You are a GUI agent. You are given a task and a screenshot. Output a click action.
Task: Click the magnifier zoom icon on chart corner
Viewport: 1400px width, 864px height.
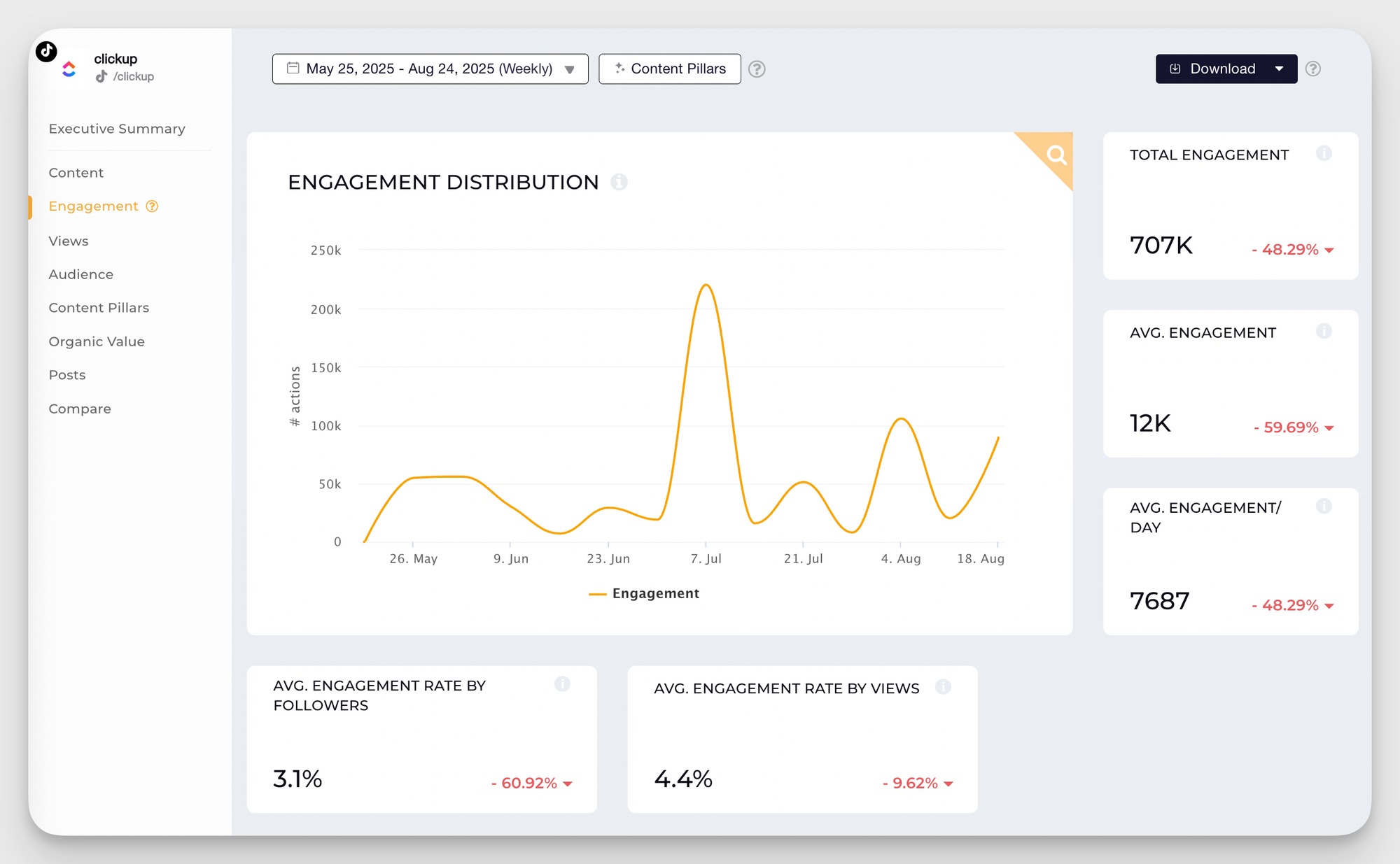[x=1056, y=155]
